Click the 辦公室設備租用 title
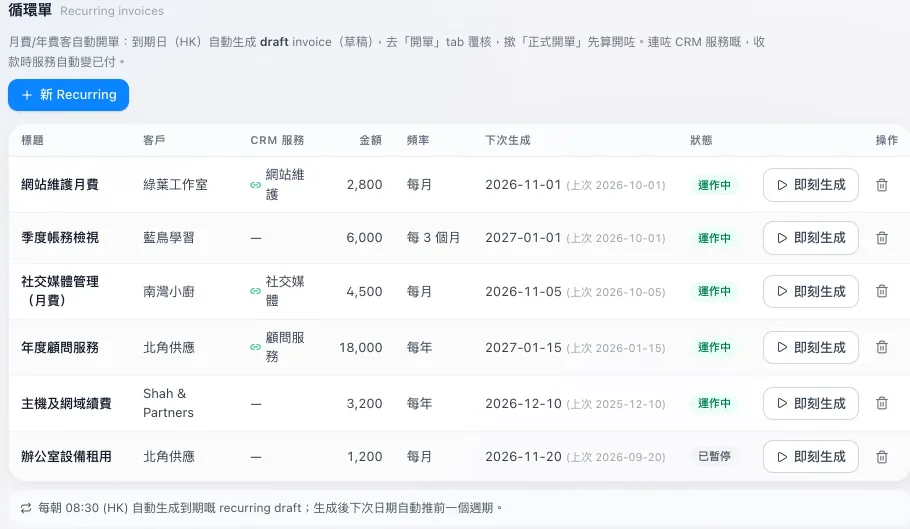 click(66, 456)
